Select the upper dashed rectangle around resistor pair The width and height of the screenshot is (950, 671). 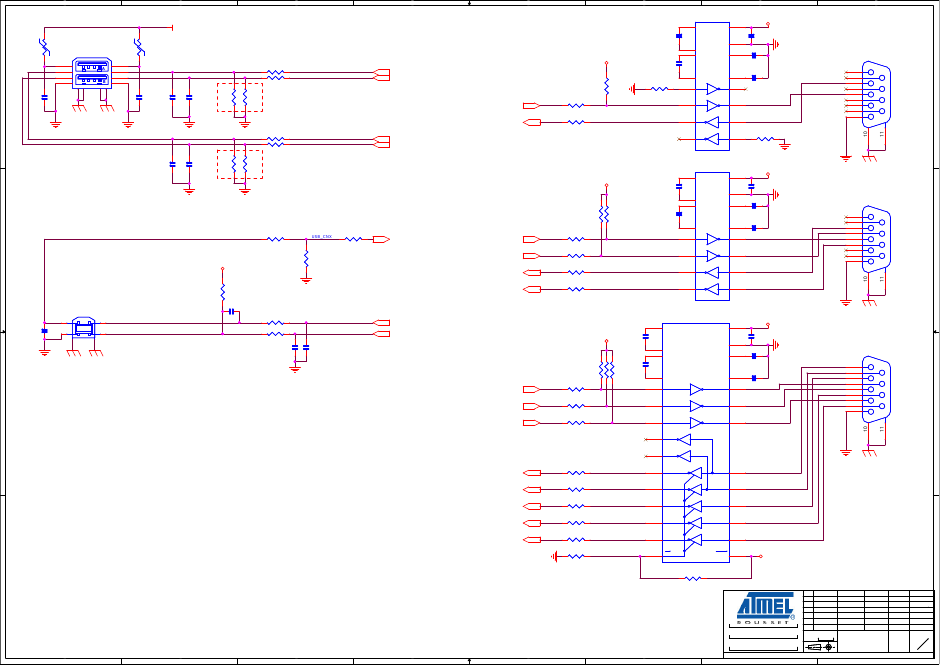coord(240,98)
